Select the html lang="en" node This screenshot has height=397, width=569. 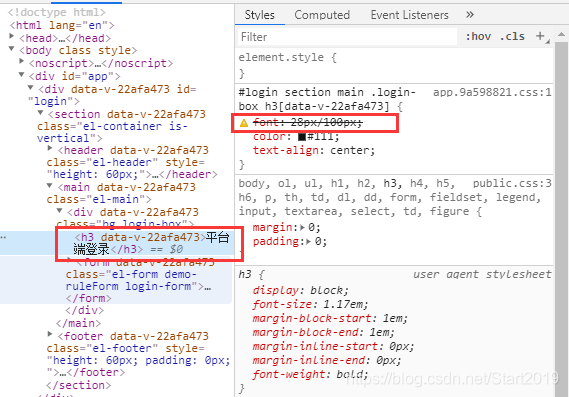[x=62, y=25]
